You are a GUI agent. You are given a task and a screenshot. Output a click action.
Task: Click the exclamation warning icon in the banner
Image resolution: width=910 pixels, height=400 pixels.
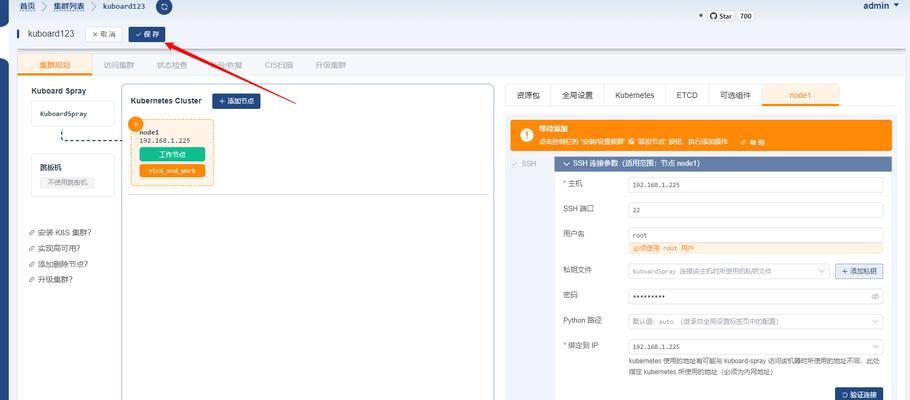click(526, 135)
